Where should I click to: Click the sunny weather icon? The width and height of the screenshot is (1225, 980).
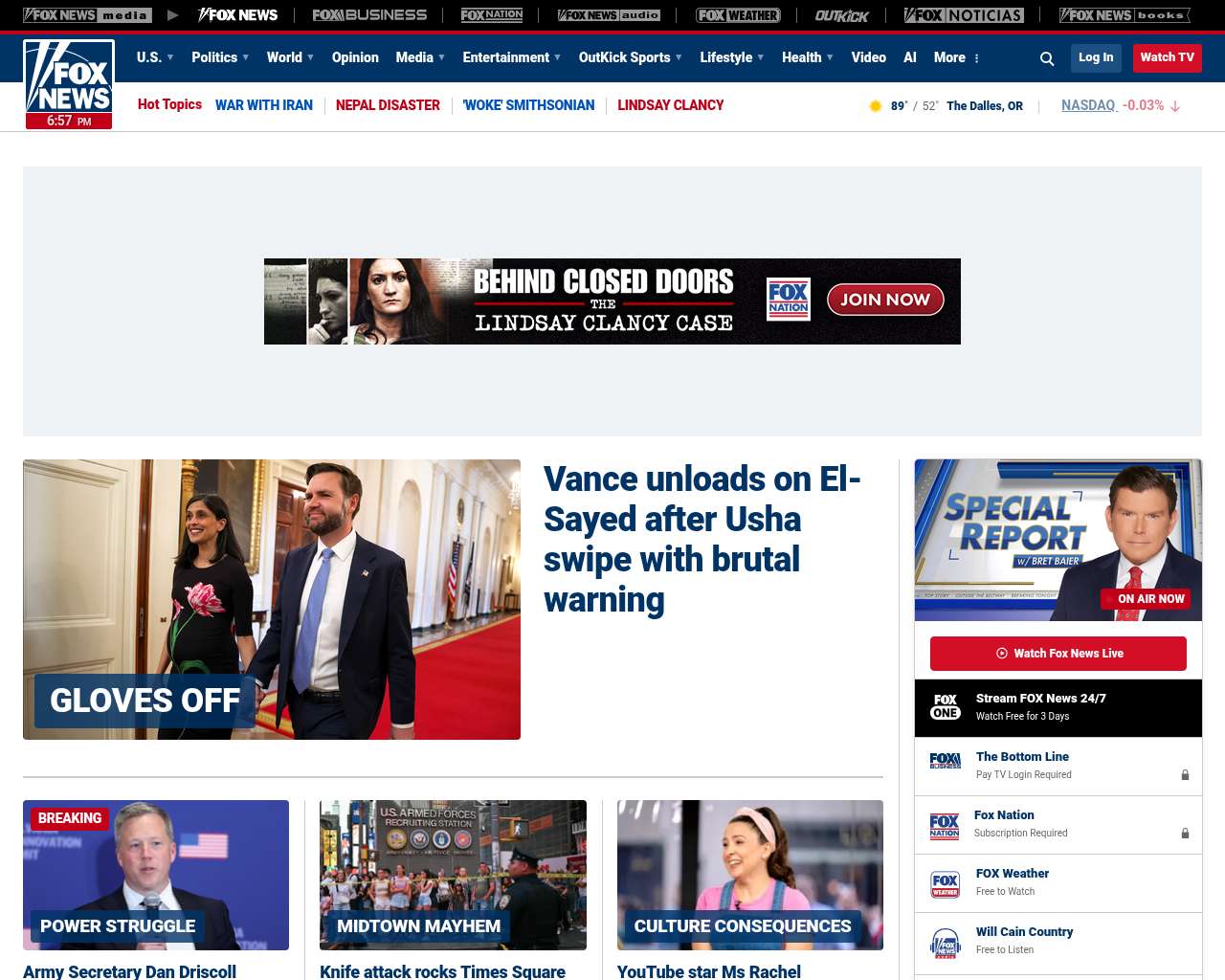[x=875, y=106]
